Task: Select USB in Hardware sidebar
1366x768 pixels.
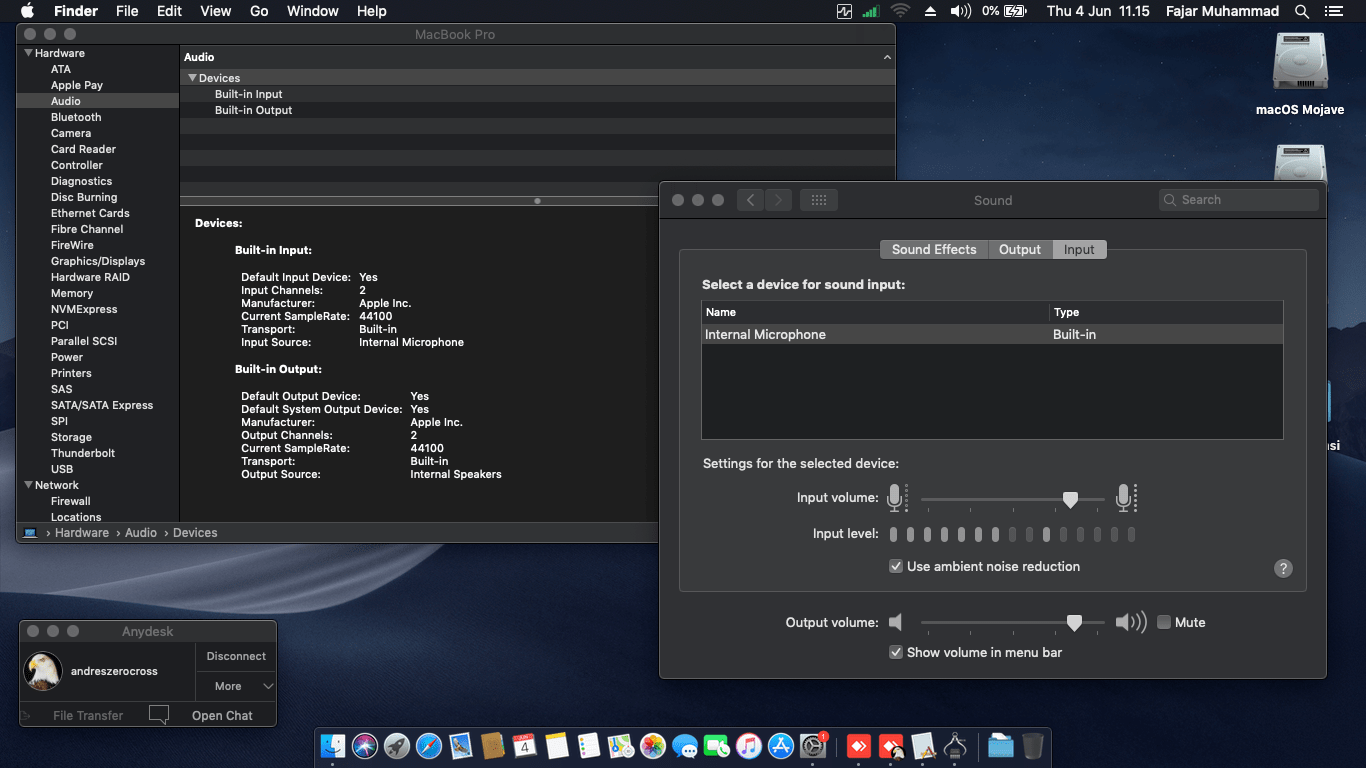Action: point(62,469)
